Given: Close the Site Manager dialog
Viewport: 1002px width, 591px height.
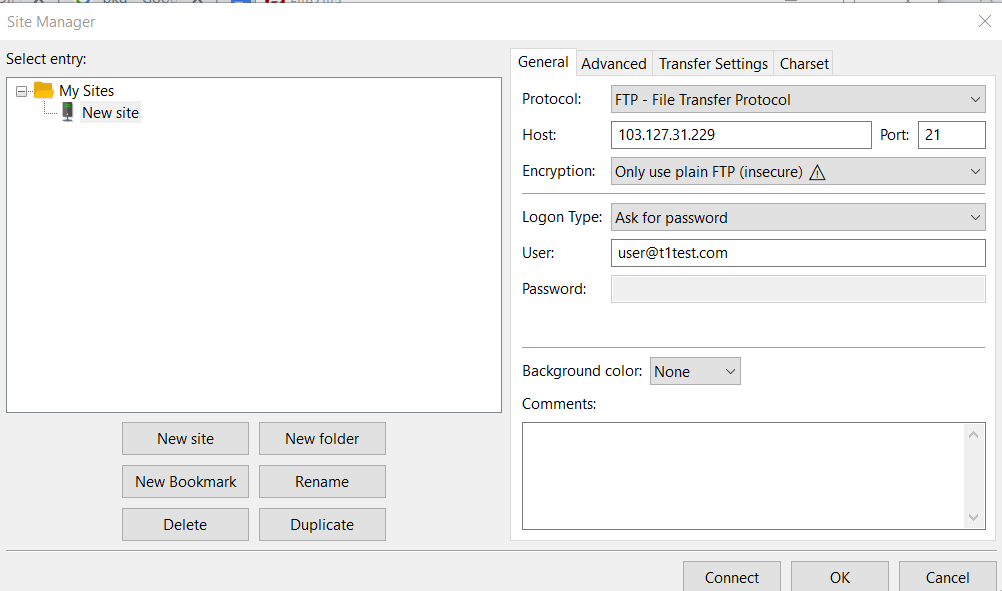Looking at the screenshot, I should coord(985,21).
